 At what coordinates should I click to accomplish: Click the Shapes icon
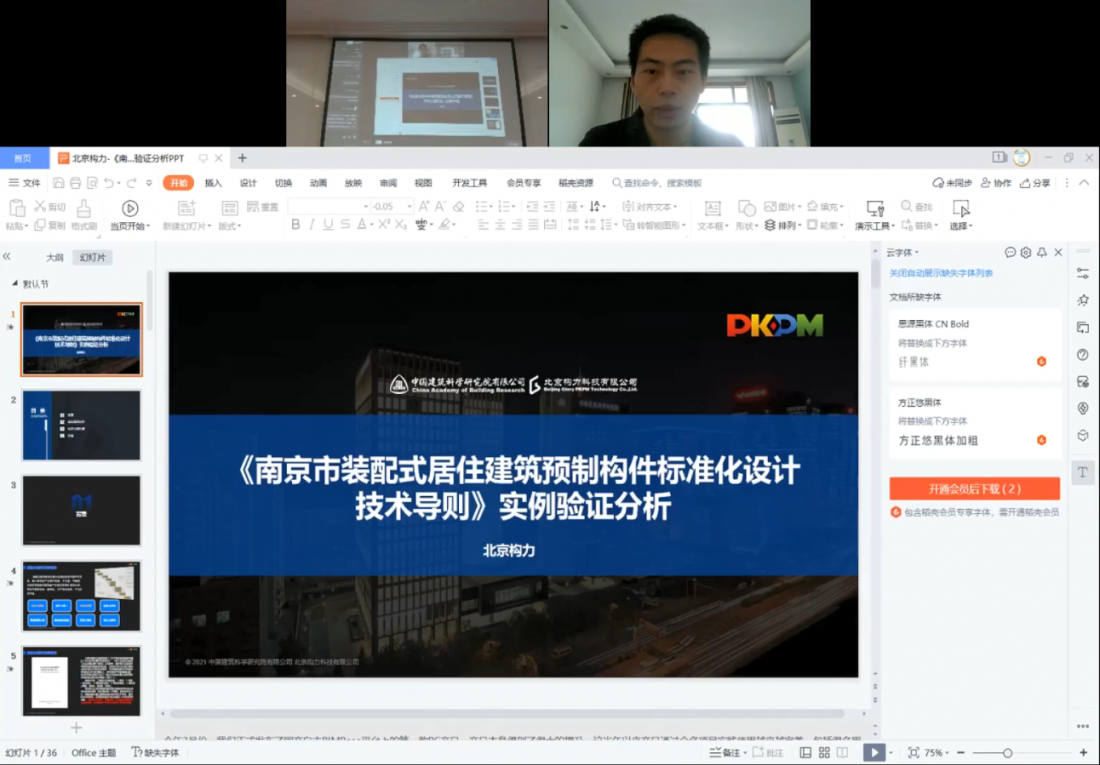click(747, 208)
